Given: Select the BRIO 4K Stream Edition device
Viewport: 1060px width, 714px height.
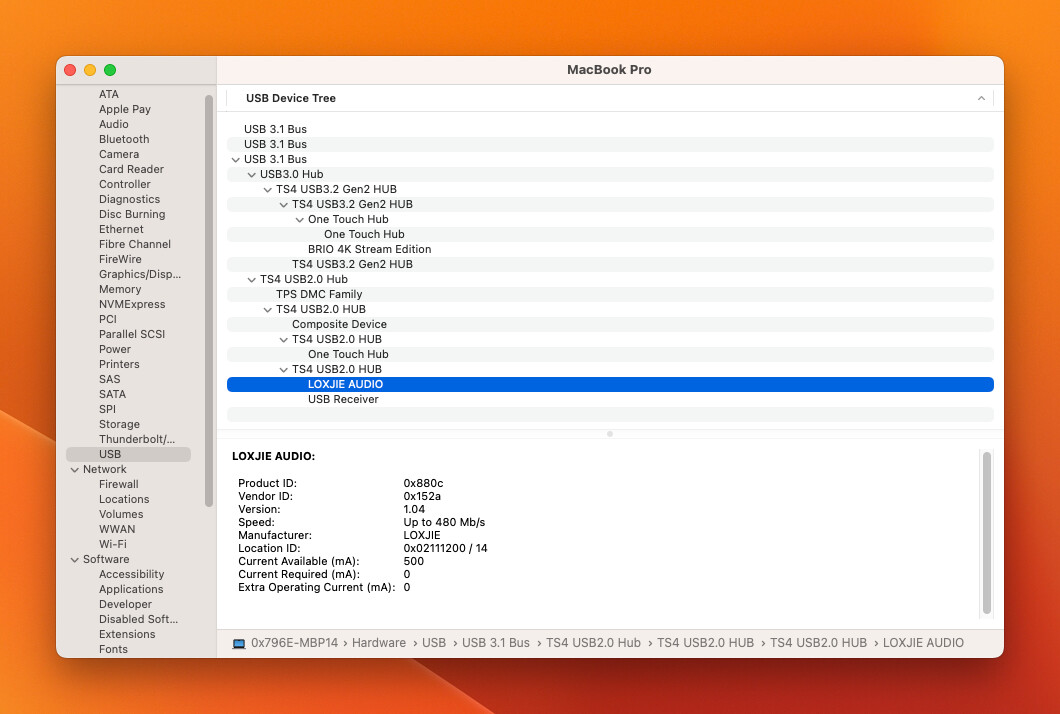Looking at the screenshot, I should click(x=369, y=249).
